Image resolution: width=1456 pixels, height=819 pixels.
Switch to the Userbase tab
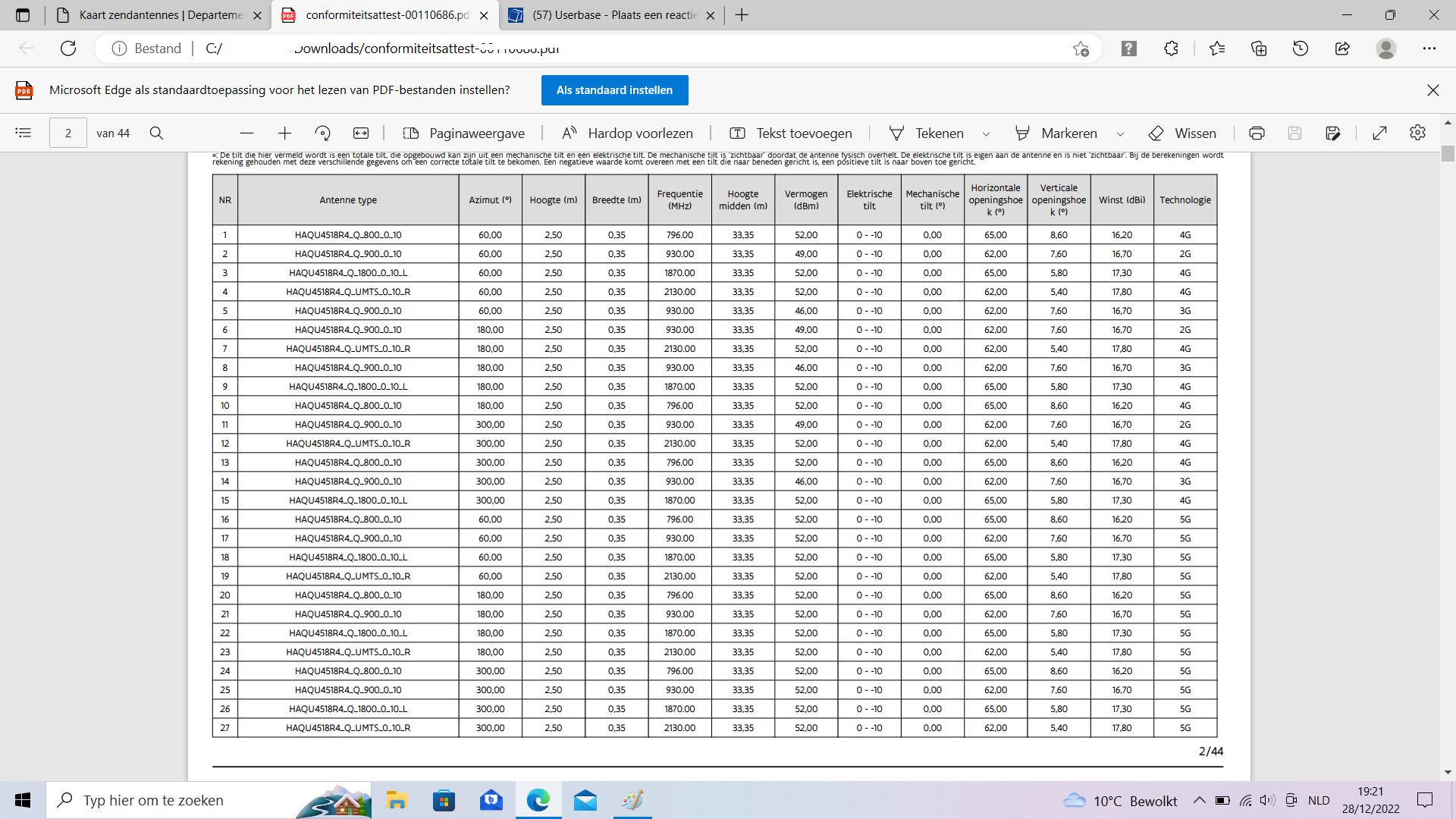click(613, 15)
